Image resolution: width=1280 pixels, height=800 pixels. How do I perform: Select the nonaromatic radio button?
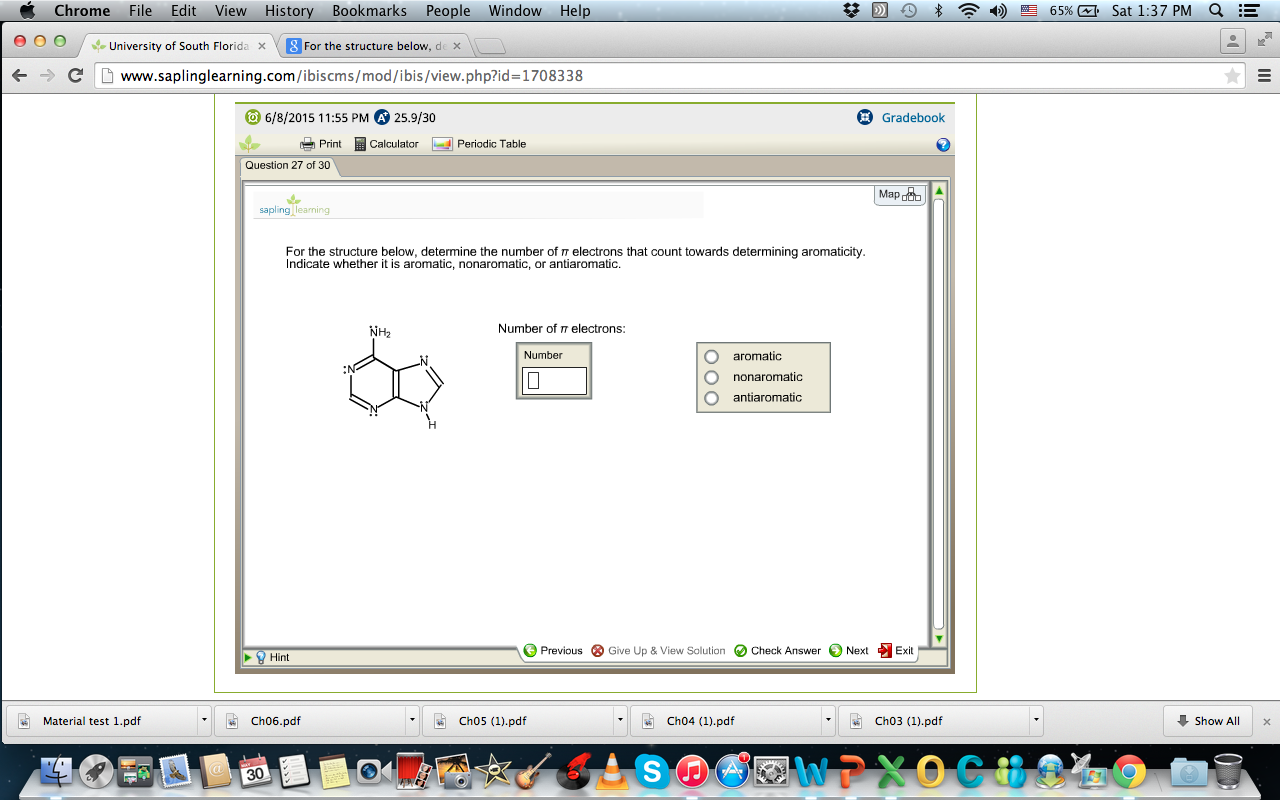tap(711, 377)
